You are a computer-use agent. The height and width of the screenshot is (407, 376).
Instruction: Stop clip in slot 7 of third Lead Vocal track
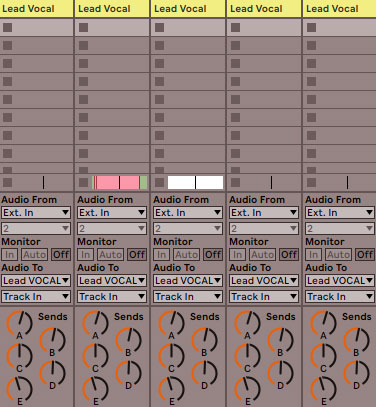coord(159,135)
